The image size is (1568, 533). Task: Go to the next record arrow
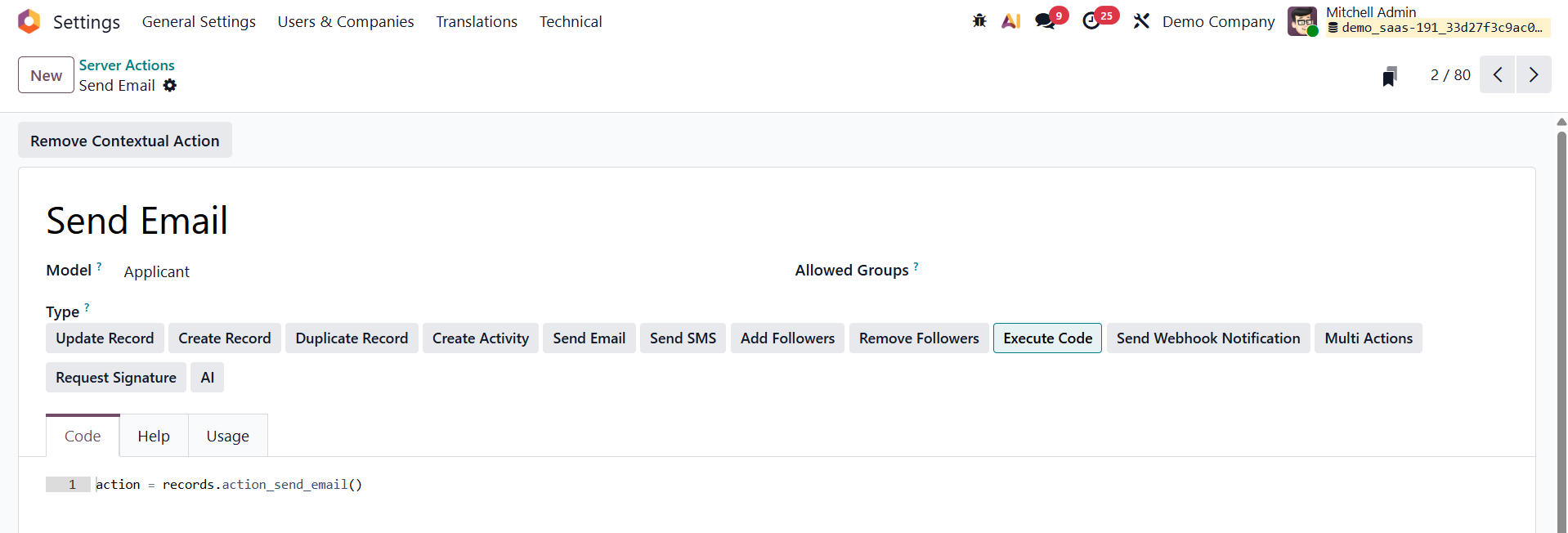[1534, 75]
